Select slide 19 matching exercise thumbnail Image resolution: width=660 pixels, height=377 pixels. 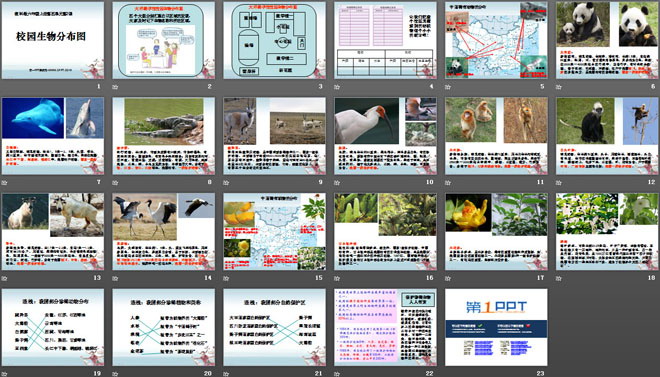(53, 327)
